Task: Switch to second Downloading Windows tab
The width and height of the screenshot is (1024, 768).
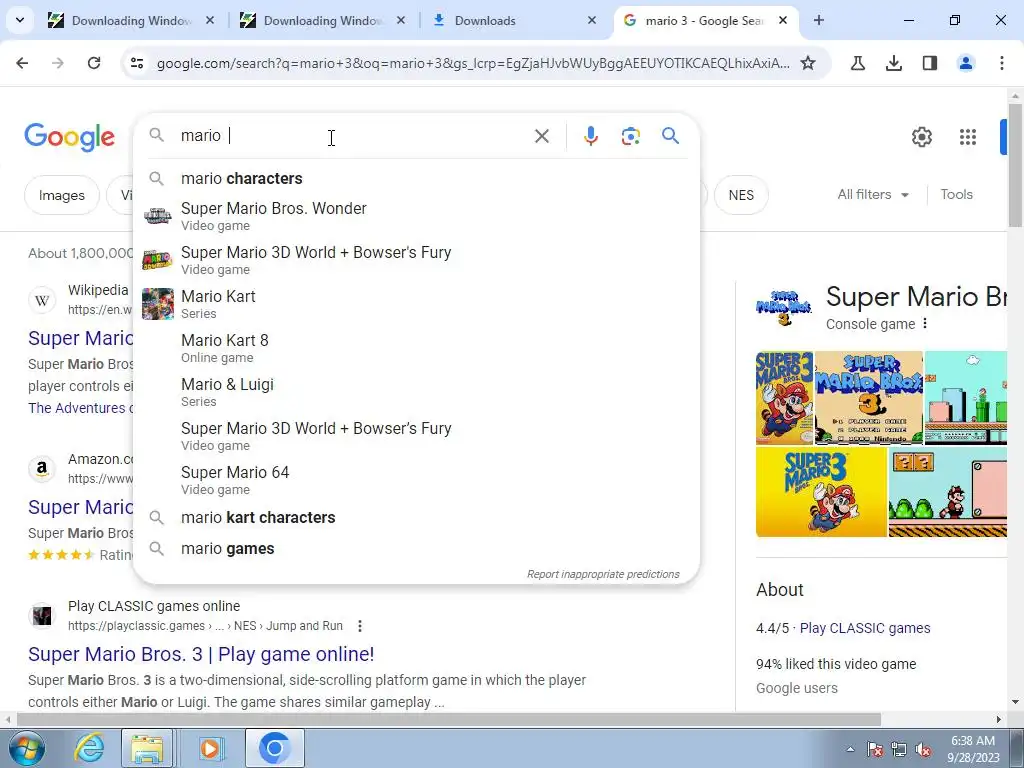Action: (x=323, y=20)
